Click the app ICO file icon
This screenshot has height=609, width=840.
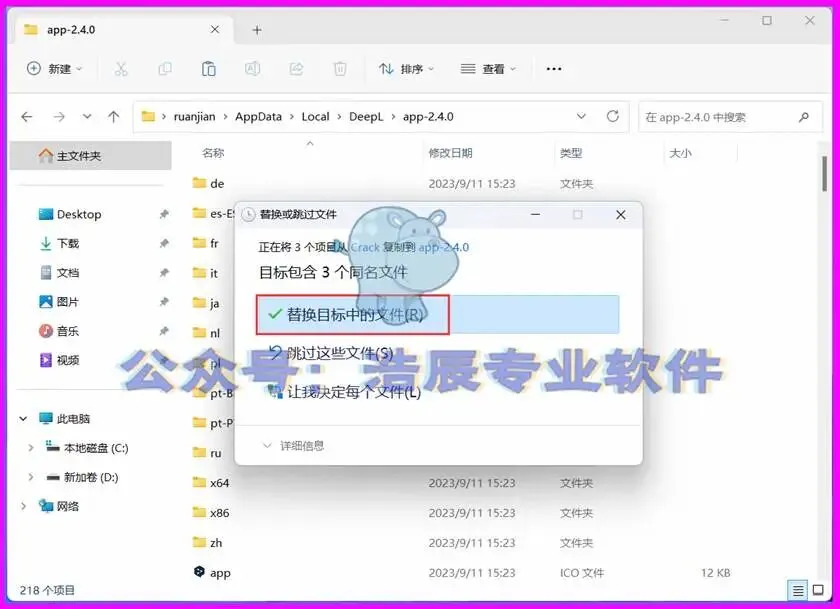(x=199, y=572)
